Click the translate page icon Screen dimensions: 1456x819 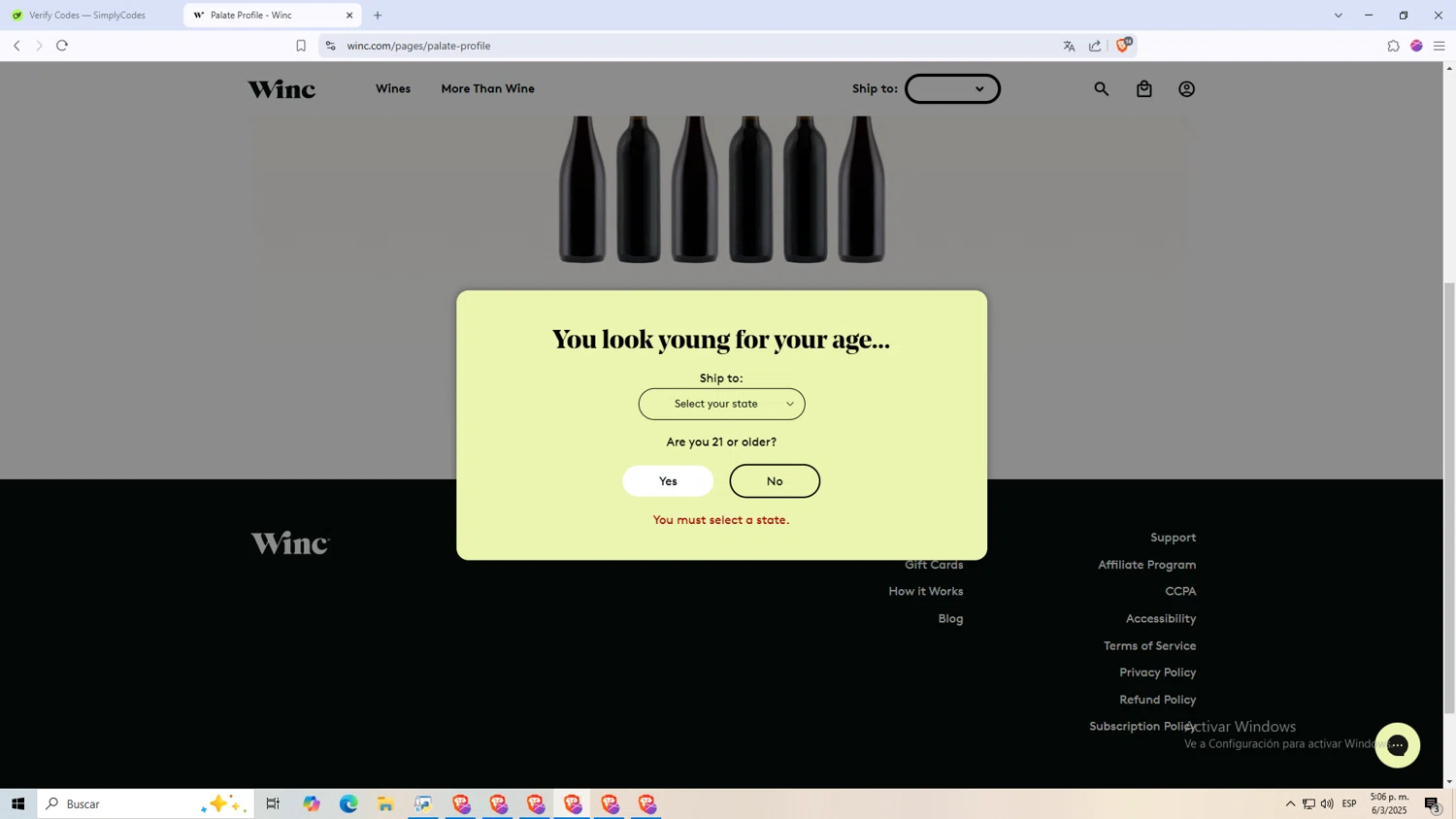[x=1069, y=46]
